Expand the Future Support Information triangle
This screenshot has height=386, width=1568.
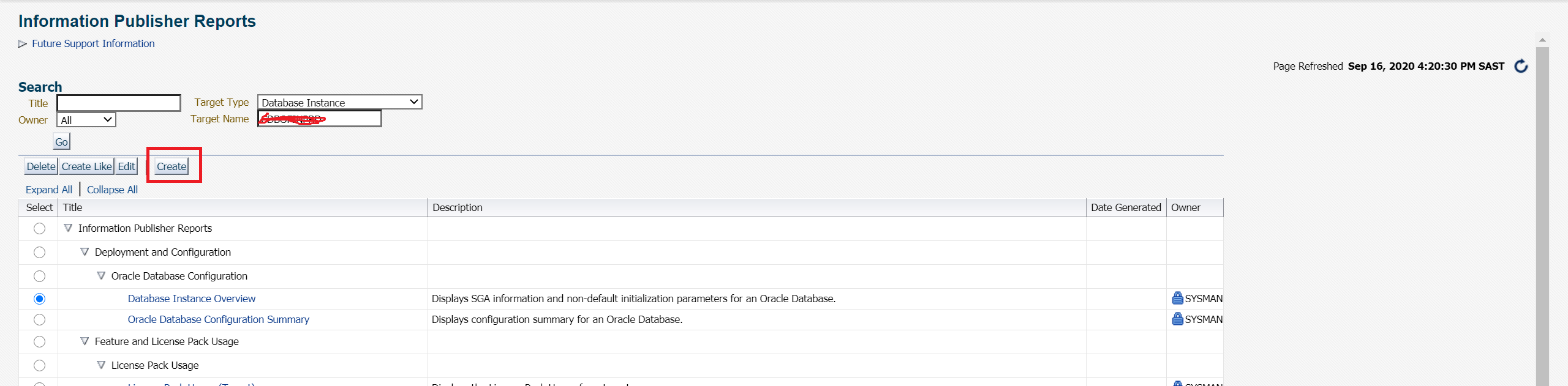23,44
